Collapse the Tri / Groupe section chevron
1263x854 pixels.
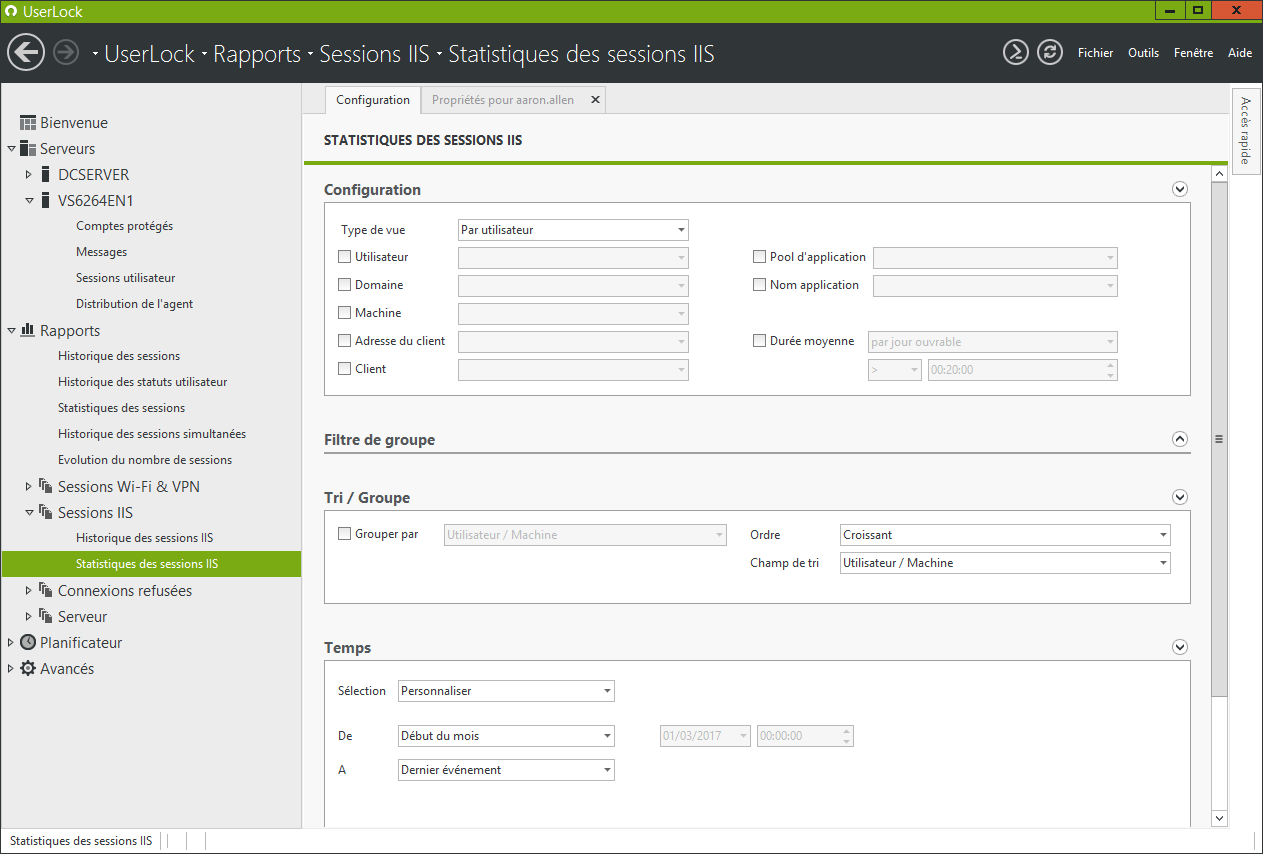1180,497
